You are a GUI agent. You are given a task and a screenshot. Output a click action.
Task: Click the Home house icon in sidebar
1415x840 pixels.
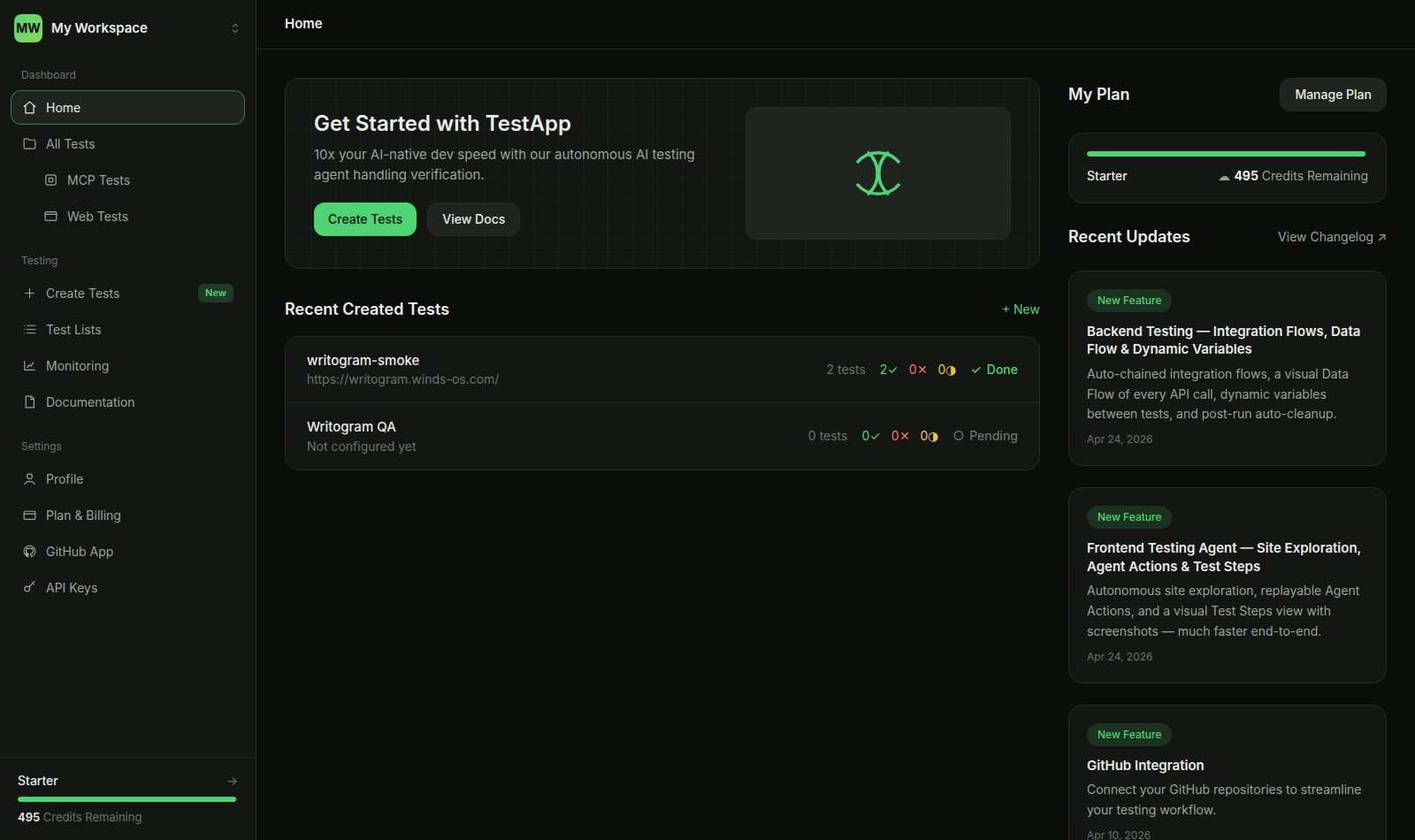[30, 108]
